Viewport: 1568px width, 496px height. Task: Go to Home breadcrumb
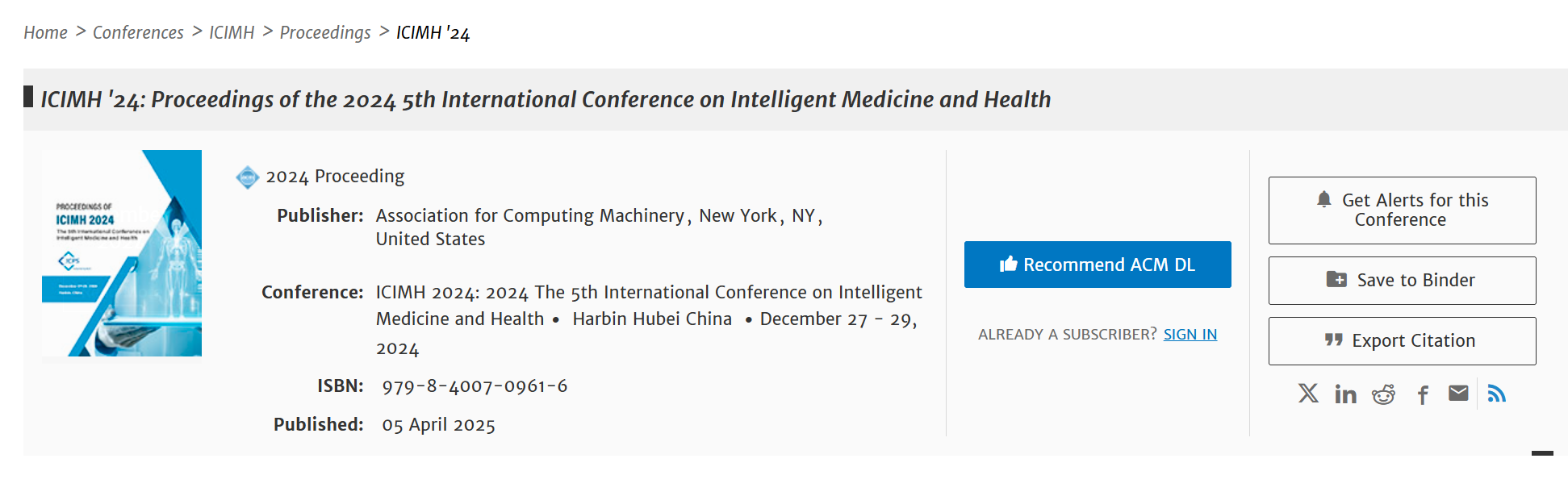[45, 32]
